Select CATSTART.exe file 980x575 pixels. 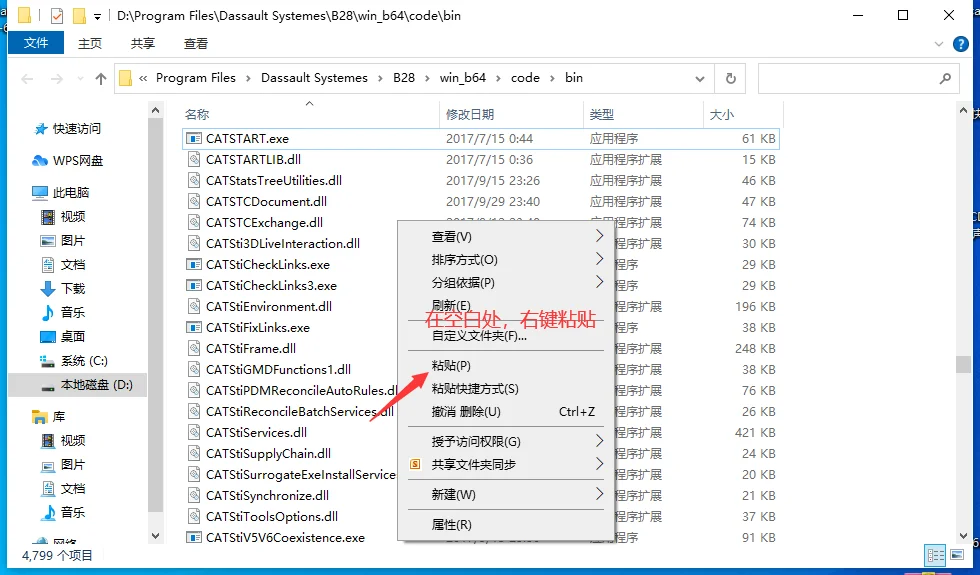(247, 139)
